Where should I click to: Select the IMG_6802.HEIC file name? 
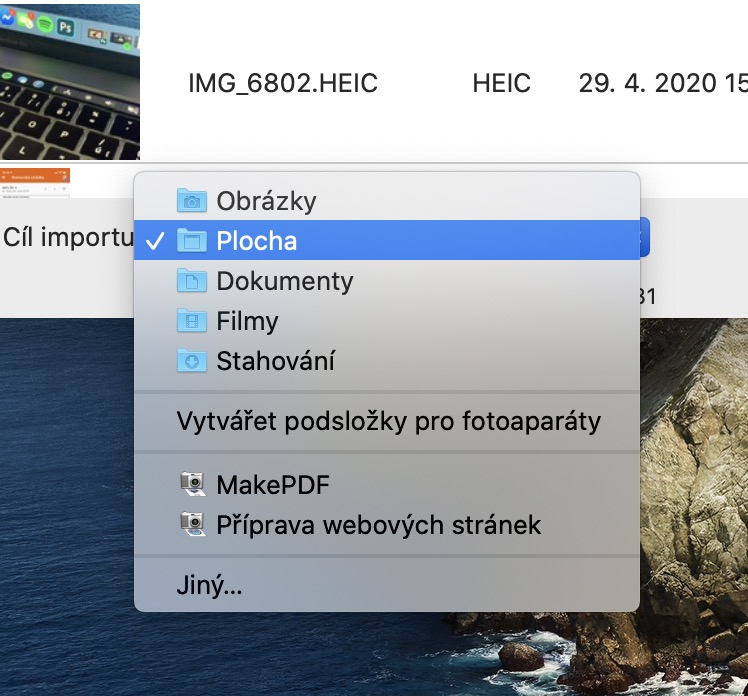coord(283,83)
